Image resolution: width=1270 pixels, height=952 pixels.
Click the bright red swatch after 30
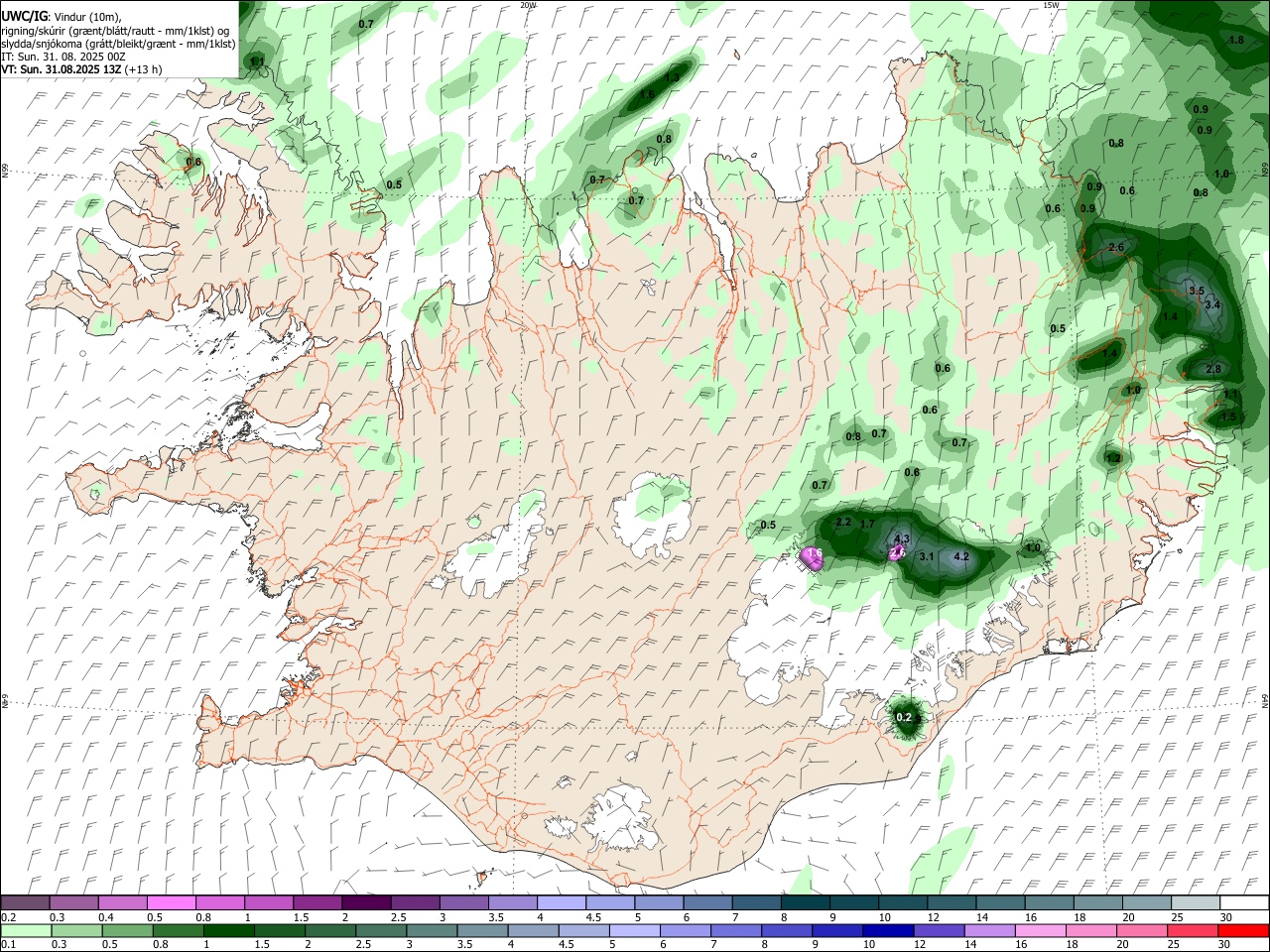[x=1243, y=930]
